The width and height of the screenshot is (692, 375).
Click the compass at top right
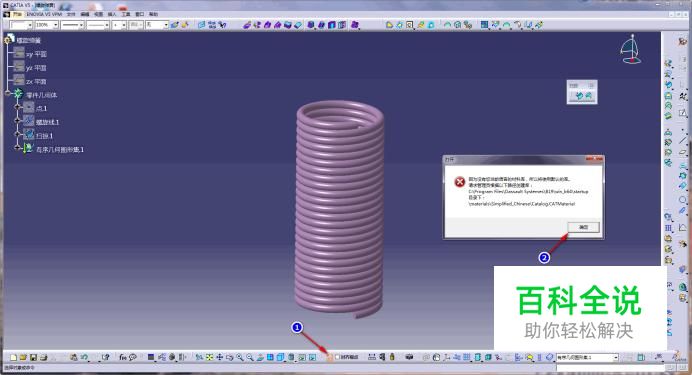[631, 49]
